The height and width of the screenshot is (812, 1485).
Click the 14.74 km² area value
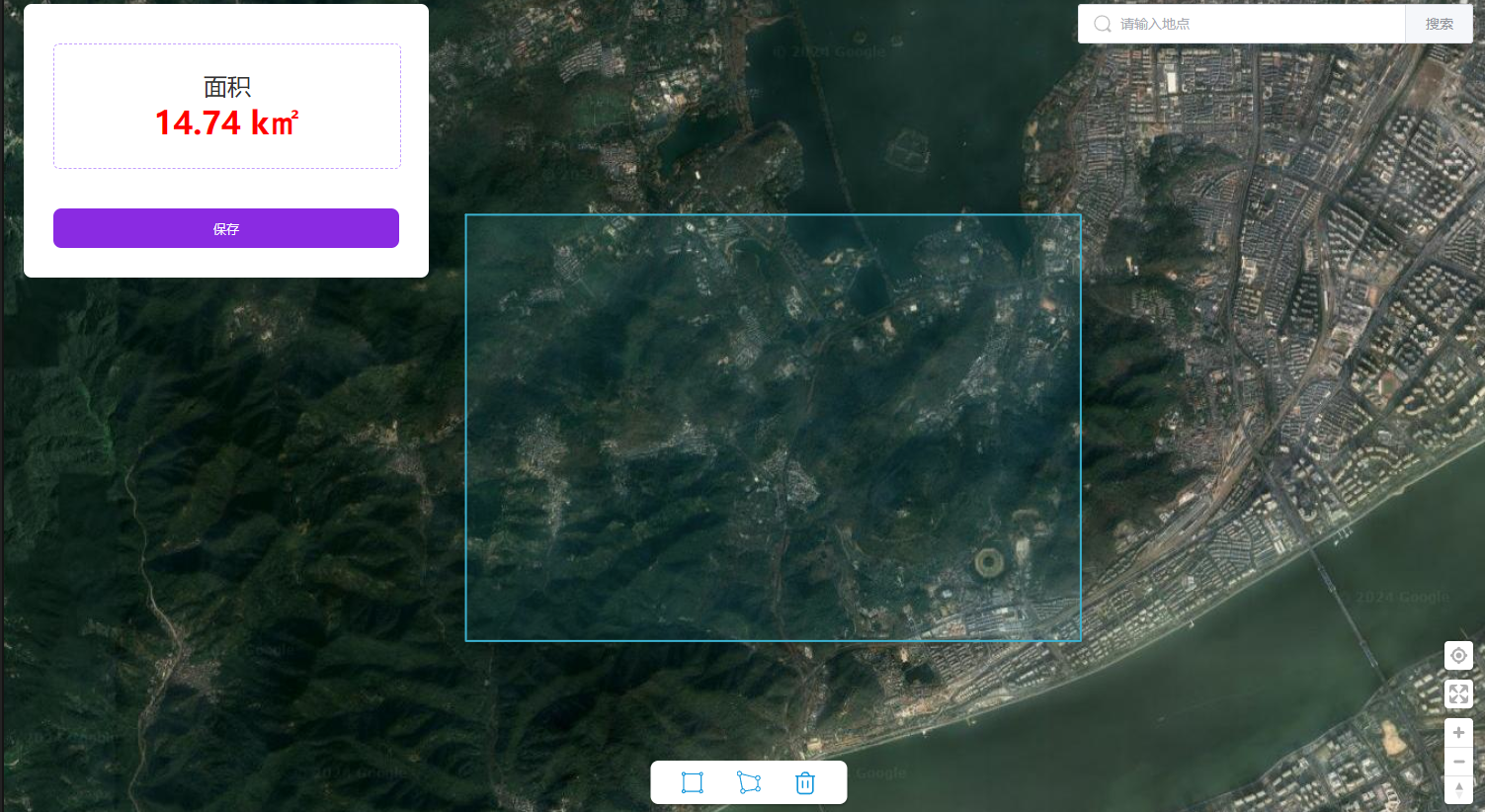point(226,123)
